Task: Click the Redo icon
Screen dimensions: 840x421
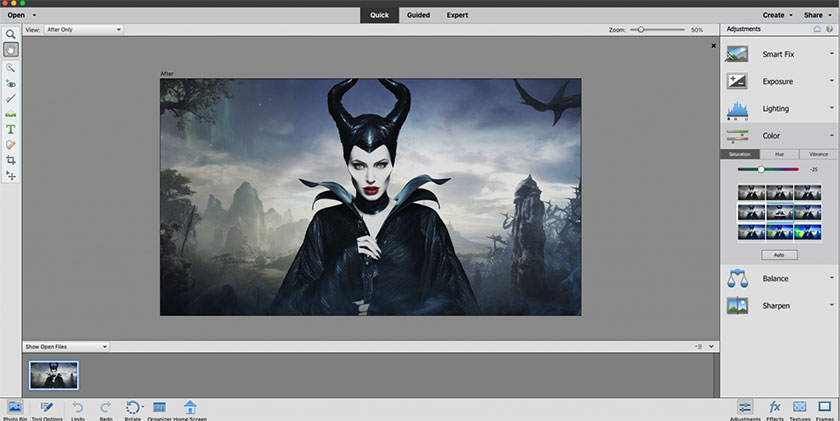Action: [x=106, y=408]
